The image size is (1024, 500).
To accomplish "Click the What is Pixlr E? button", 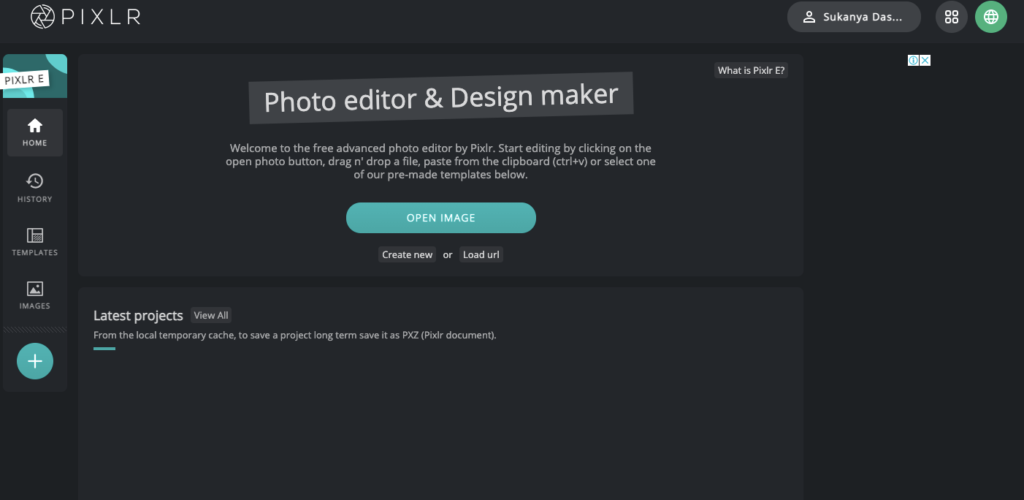I will [751, 70].
